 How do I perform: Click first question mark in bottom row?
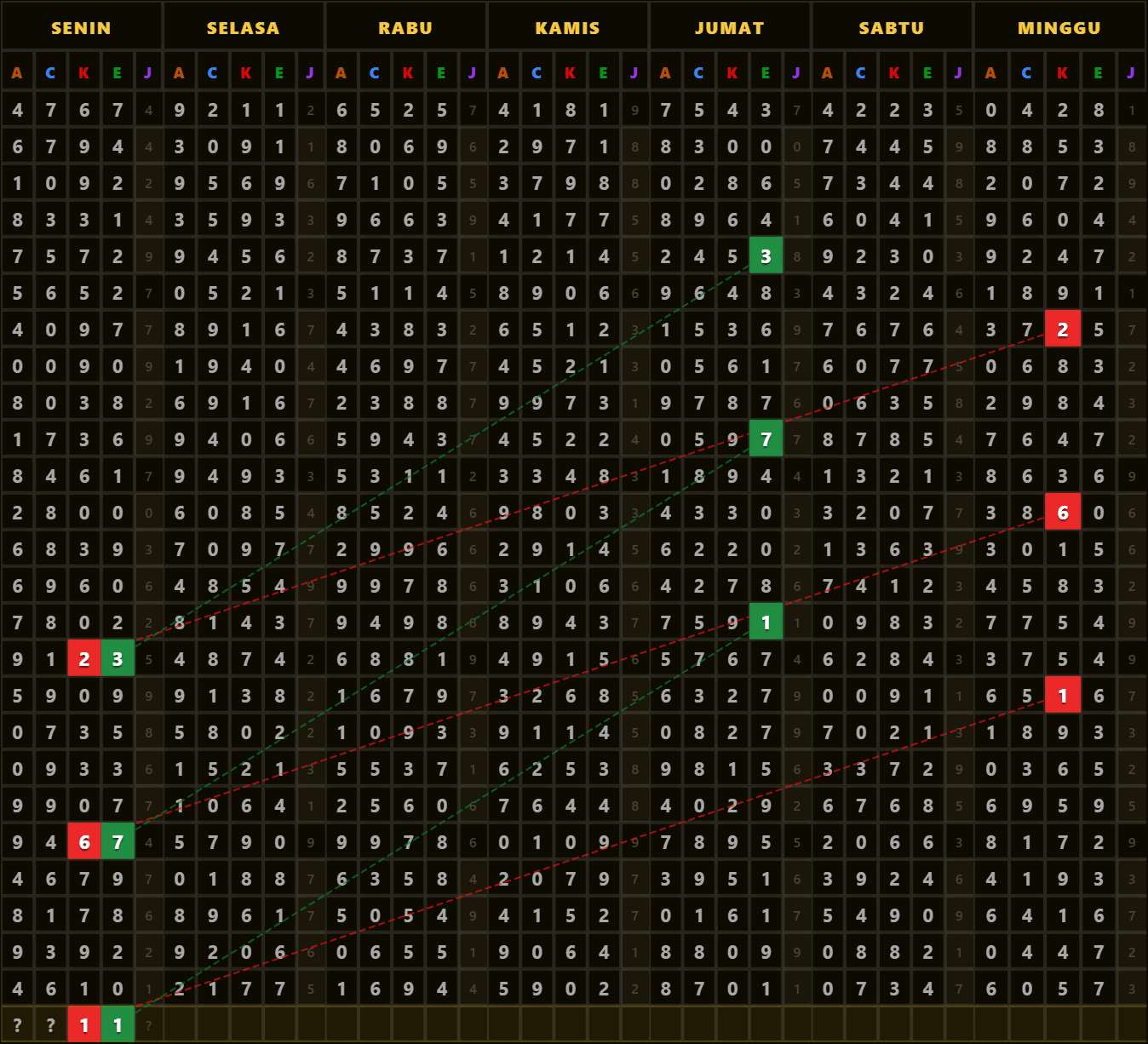[x=17, y=1025]
